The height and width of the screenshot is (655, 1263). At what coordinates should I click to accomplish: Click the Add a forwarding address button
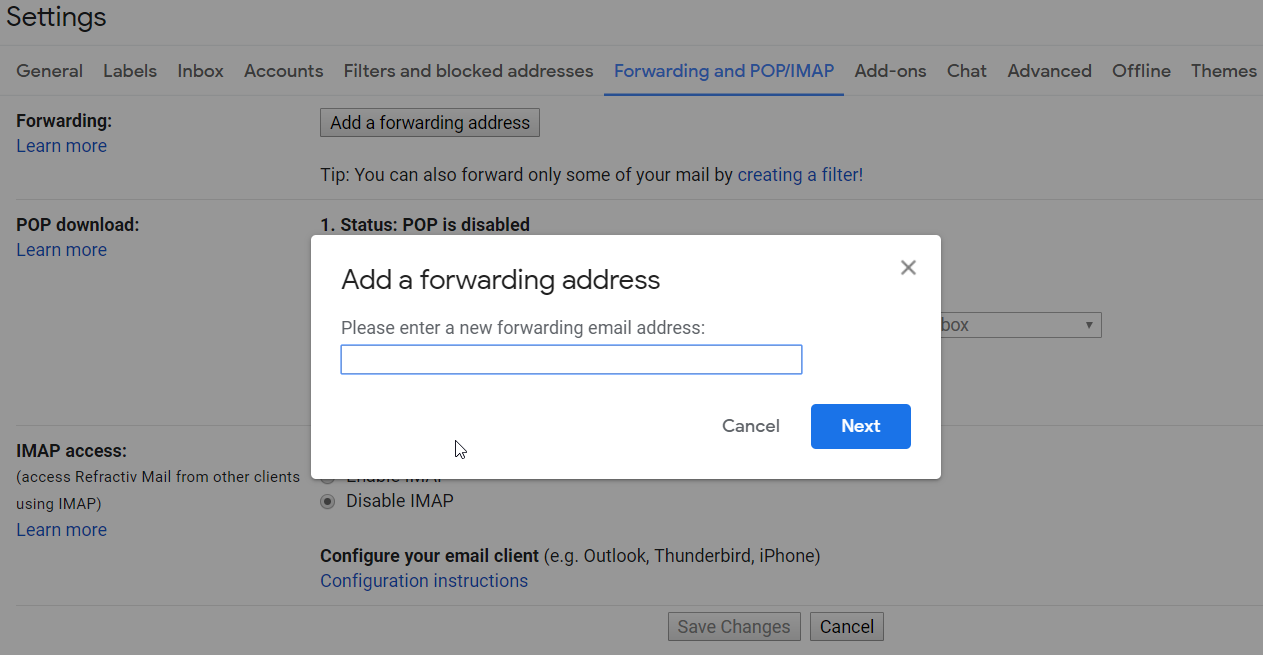click(x=430, y=123)
